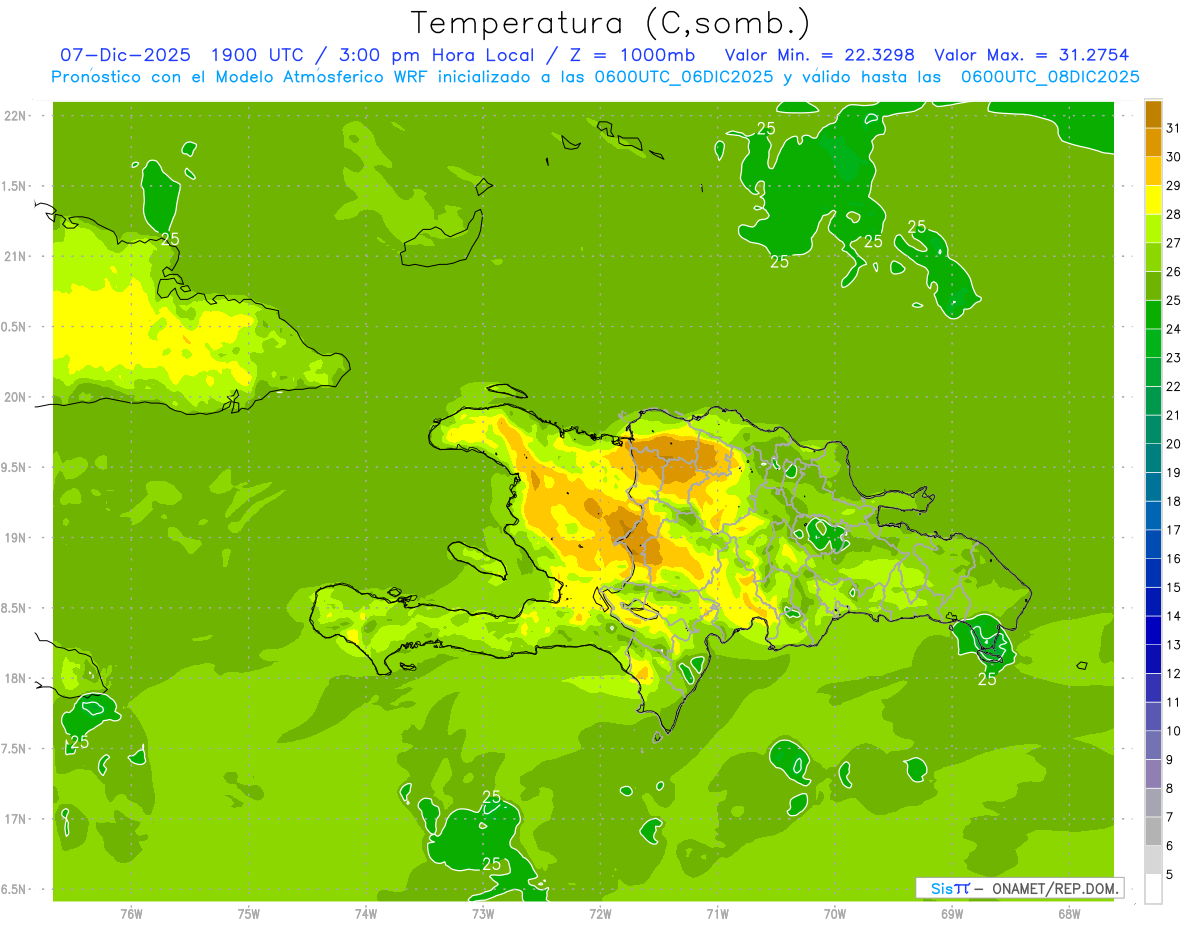
Task: Click the legend value "22"
Action: click(1173, 387)
